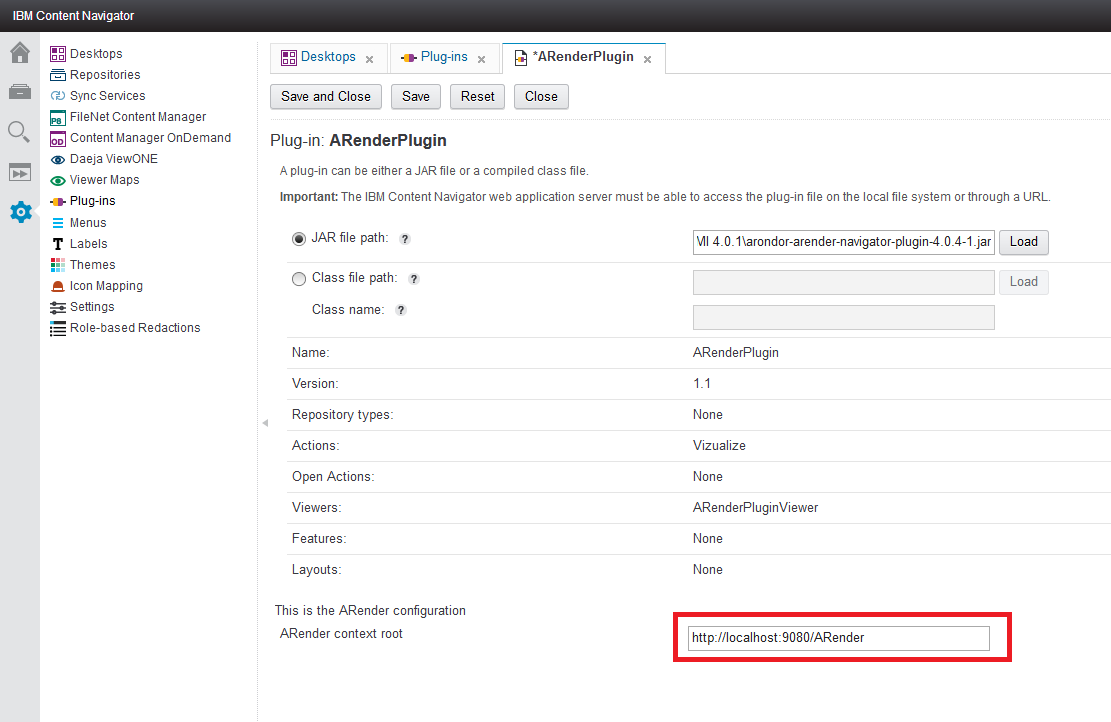This screenshot has height=722, width=1111.
Task: Click the Content Manager OnDemand OD icon
Action: [x=58, y=138]
